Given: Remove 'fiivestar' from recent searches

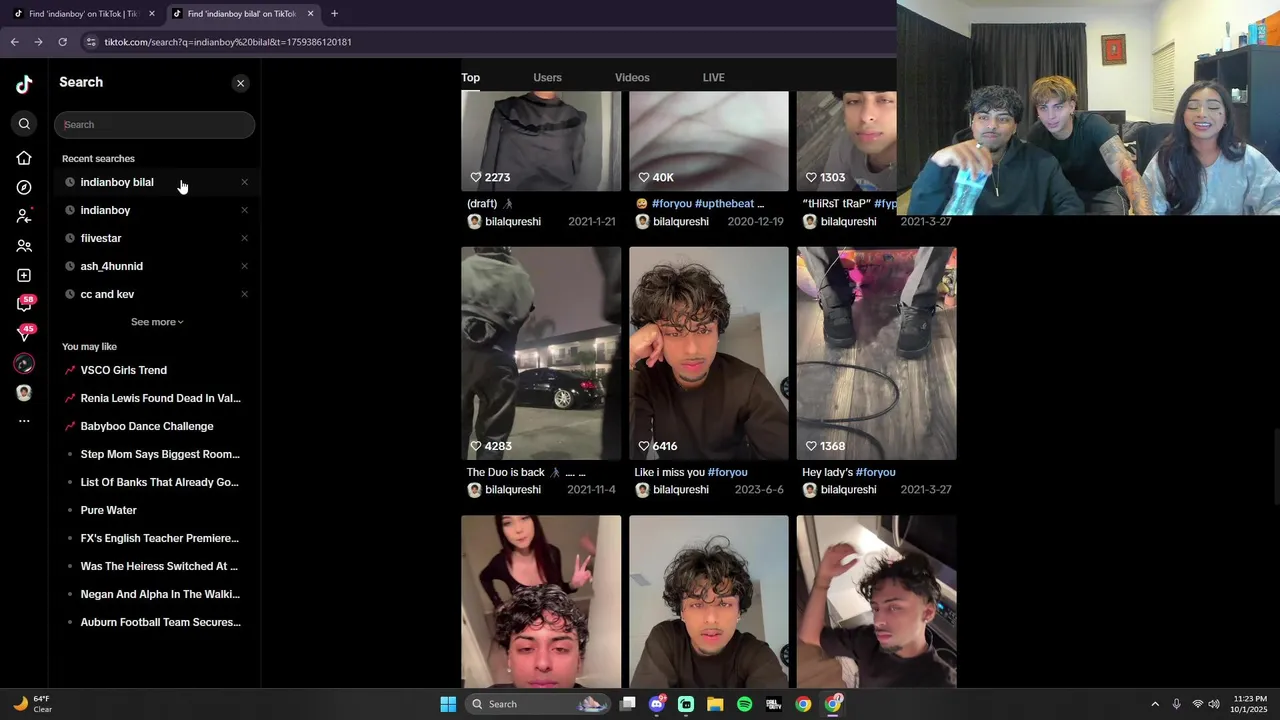Looking at the screenshot, I should point(244,238).
